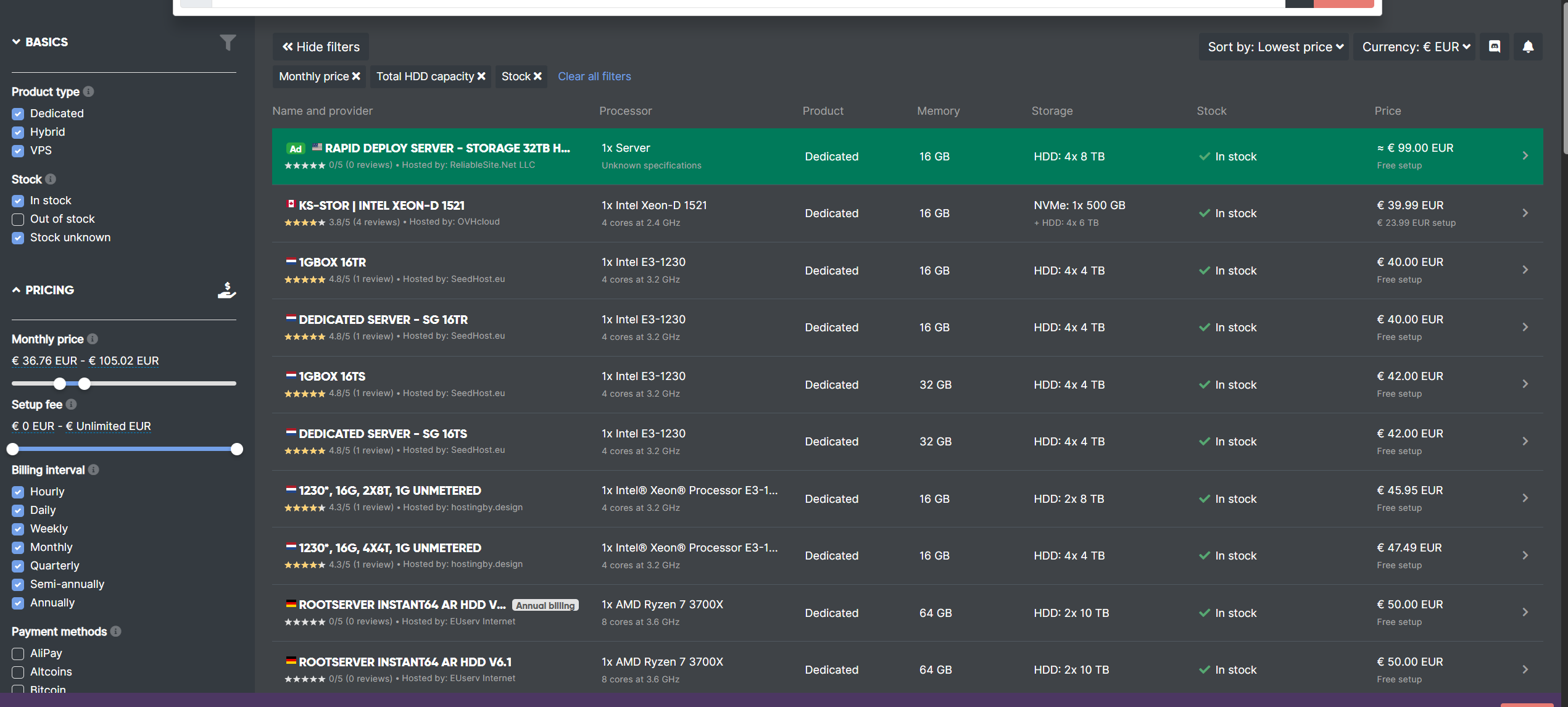Click the Price column header

pyautogui.click(x=1388, y=111)
